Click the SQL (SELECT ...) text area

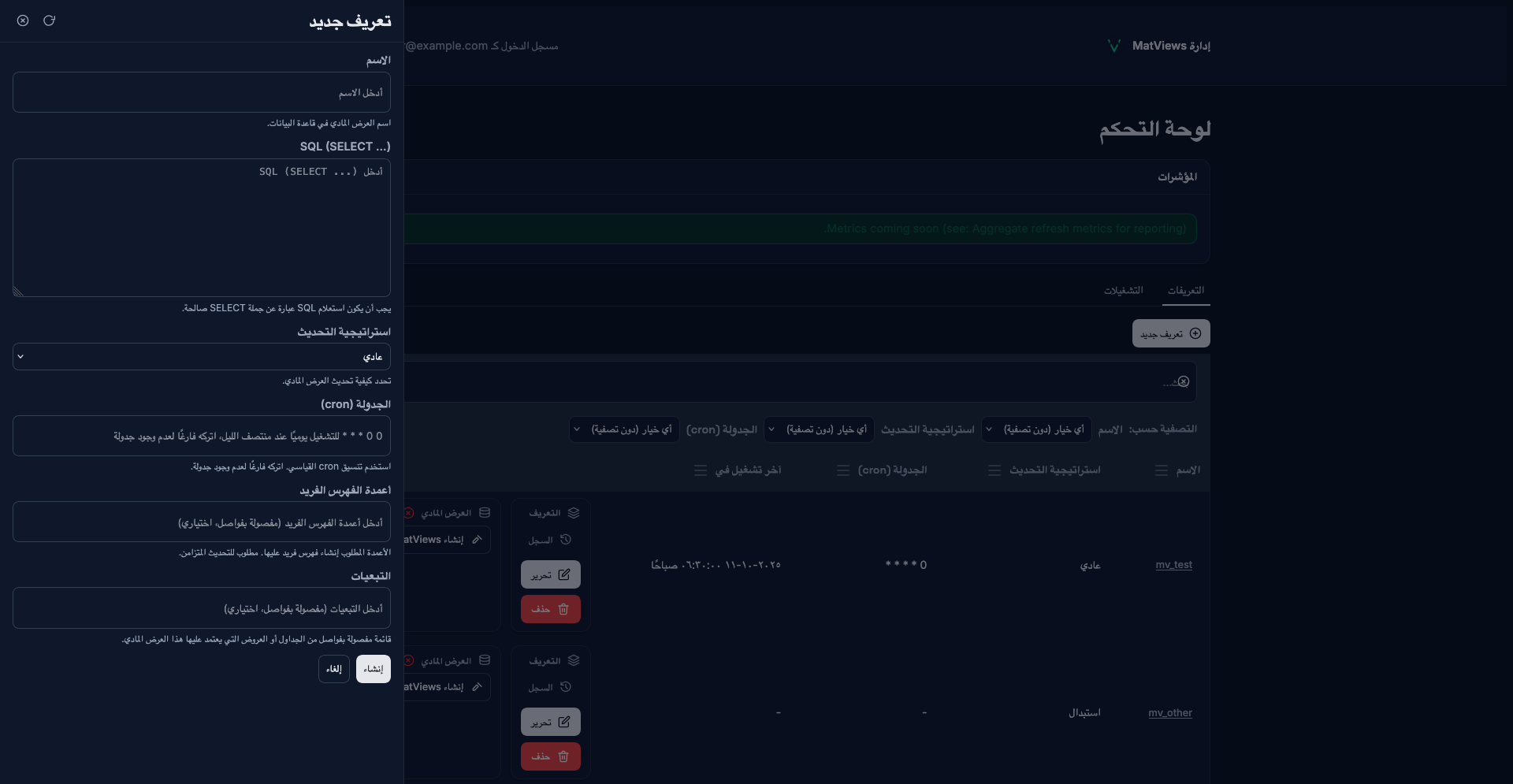202,228
